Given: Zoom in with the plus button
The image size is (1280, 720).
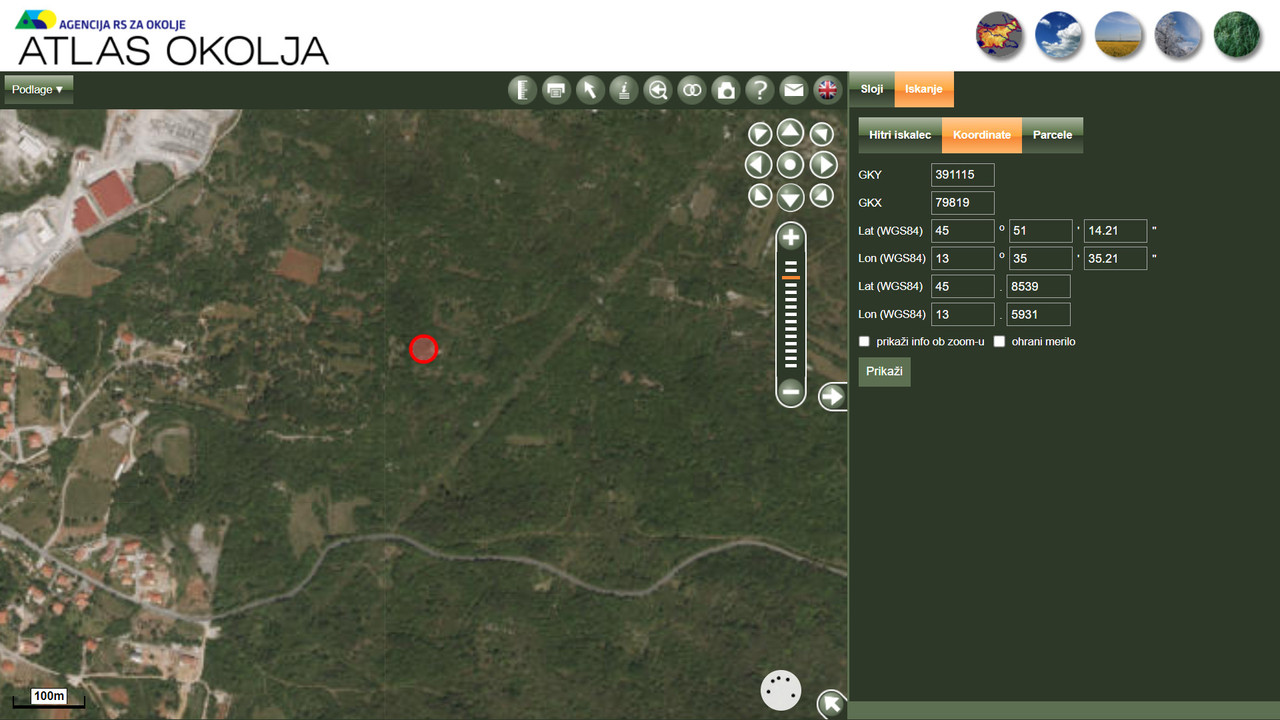Looking at the screenshot, I should 791,238.
